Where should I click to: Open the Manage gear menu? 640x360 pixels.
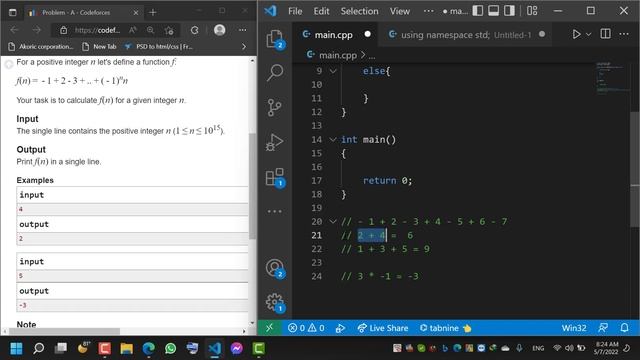pos(275,303)
